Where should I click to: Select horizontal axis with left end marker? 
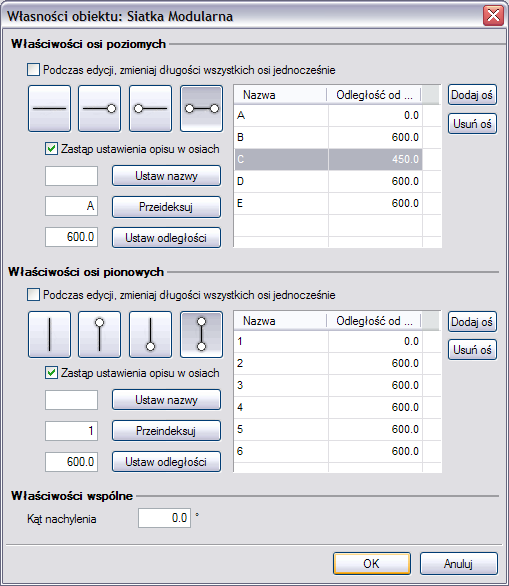pyautogui.click(x=150, y=108)
